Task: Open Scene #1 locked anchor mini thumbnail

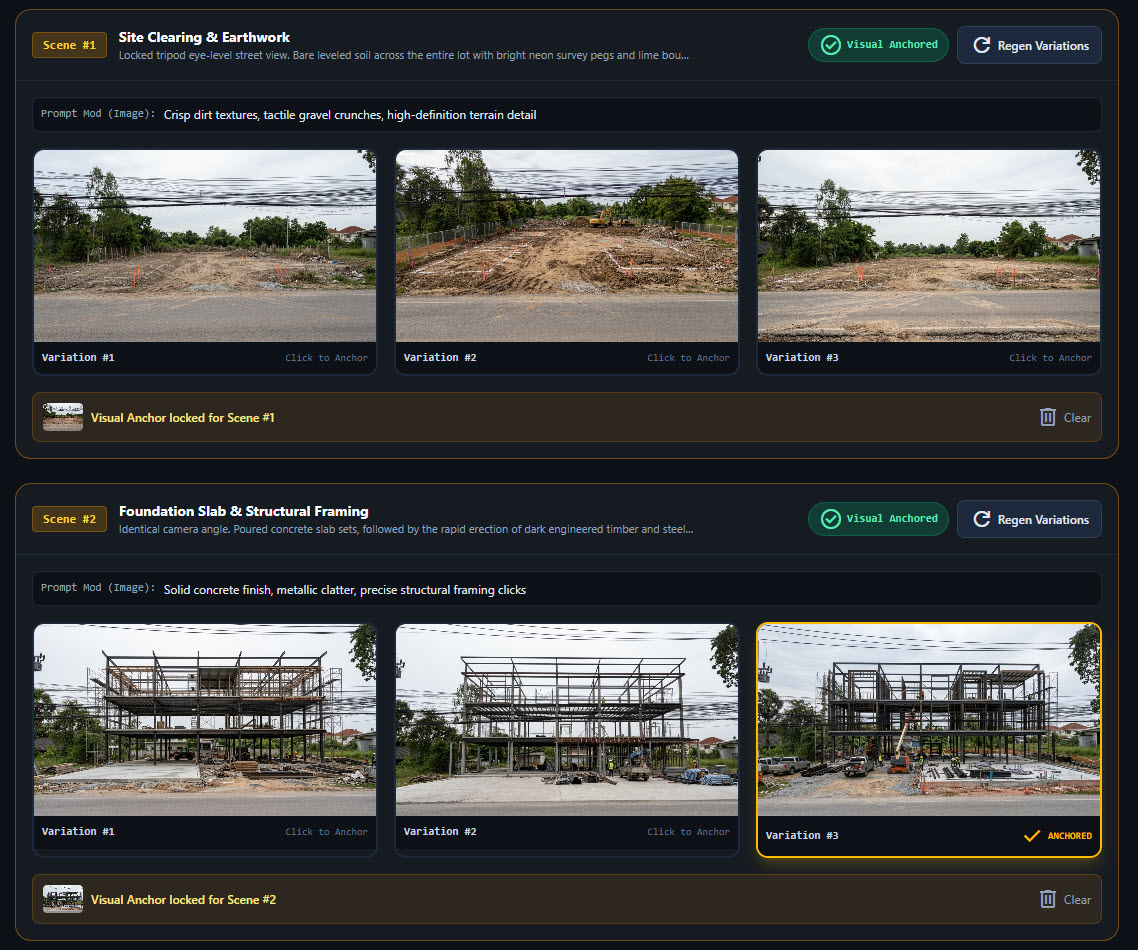Action: click(62, 417)
